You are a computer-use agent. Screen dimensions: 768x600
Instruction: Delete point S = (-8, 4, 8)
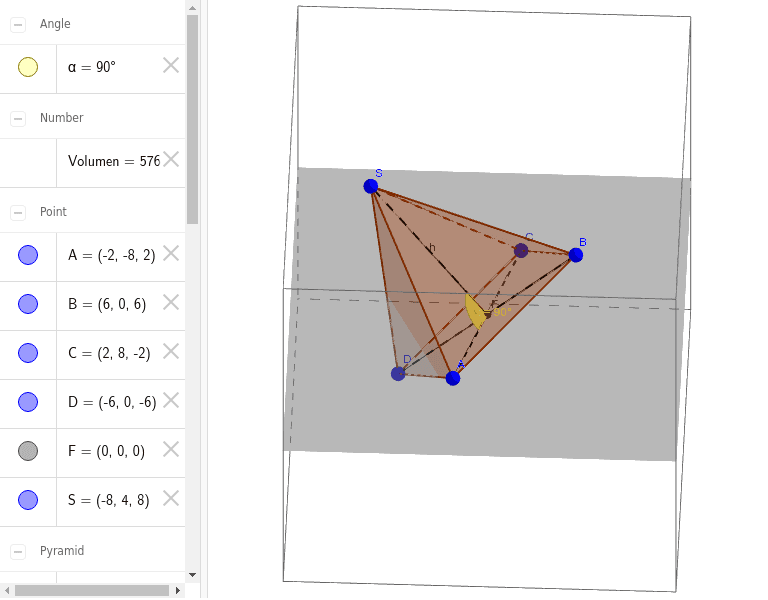click(x=171, y=498)
